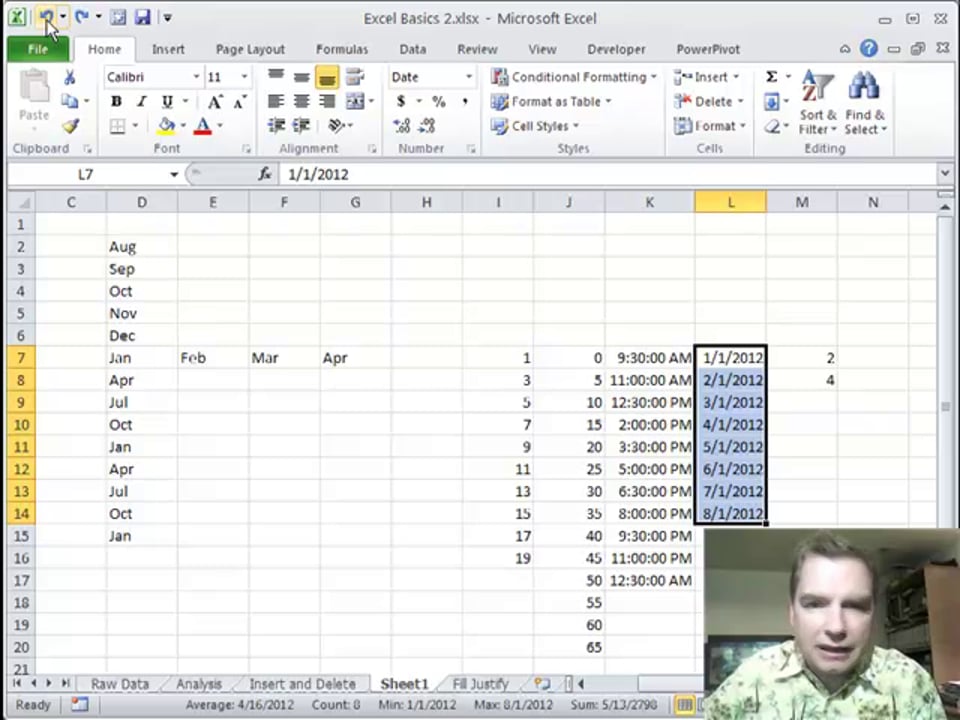Click Format cells button
The height and width of the screenshot is (720, 960).
pyautogui.click(x=710, y=126)
